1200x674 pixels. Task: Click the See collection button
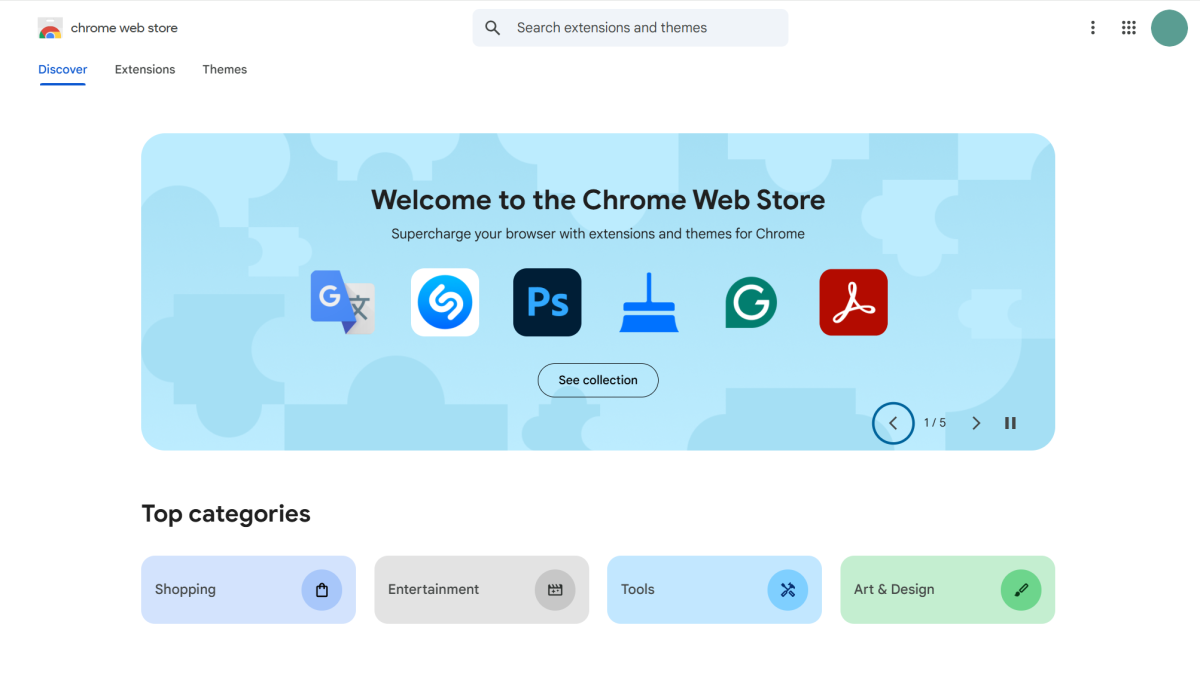coord(598,380)
